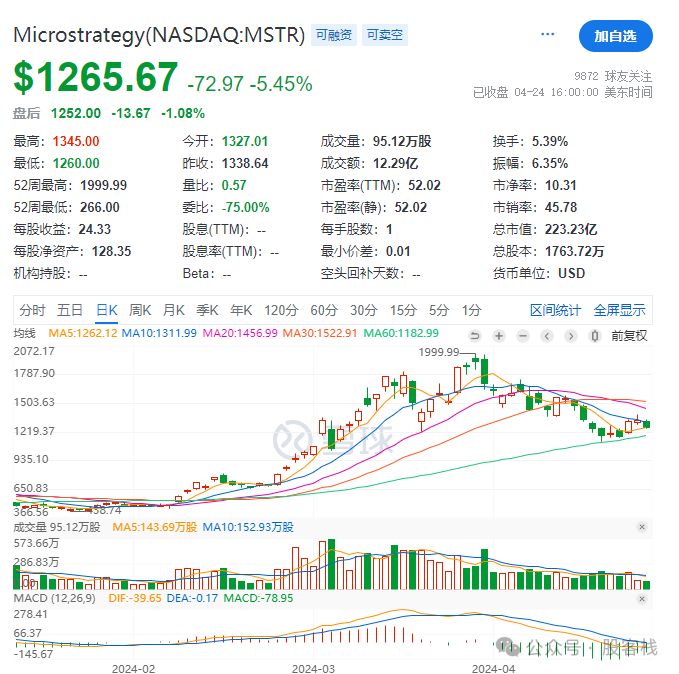Zoom out the chart with minus icon

(x=523, y=336)
